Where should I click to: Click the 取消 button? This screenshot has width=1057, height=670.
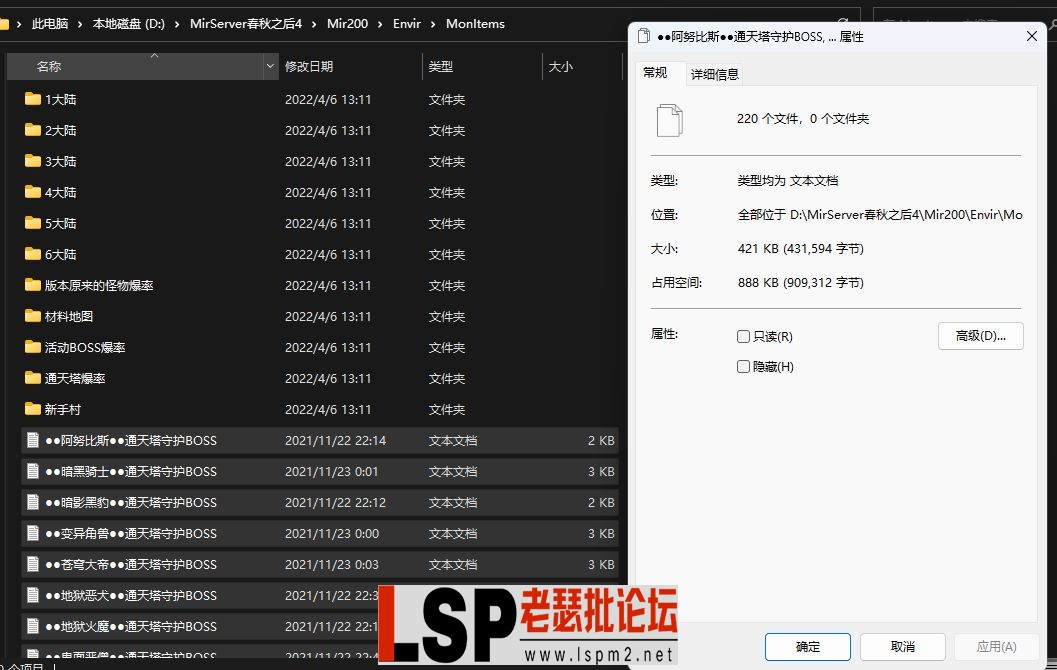[x=903, y=646]
